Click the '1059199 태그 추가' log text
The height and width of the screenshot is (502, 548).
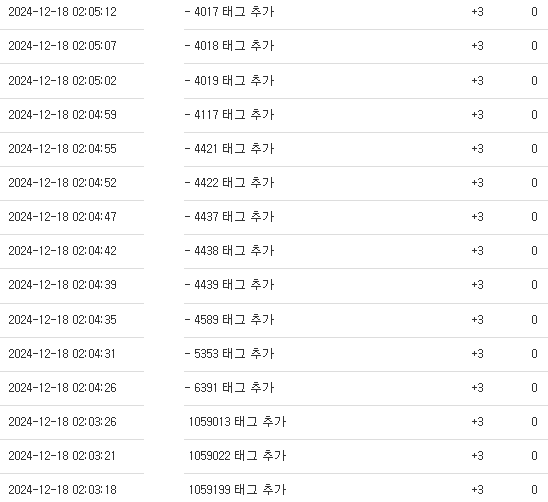237,489
